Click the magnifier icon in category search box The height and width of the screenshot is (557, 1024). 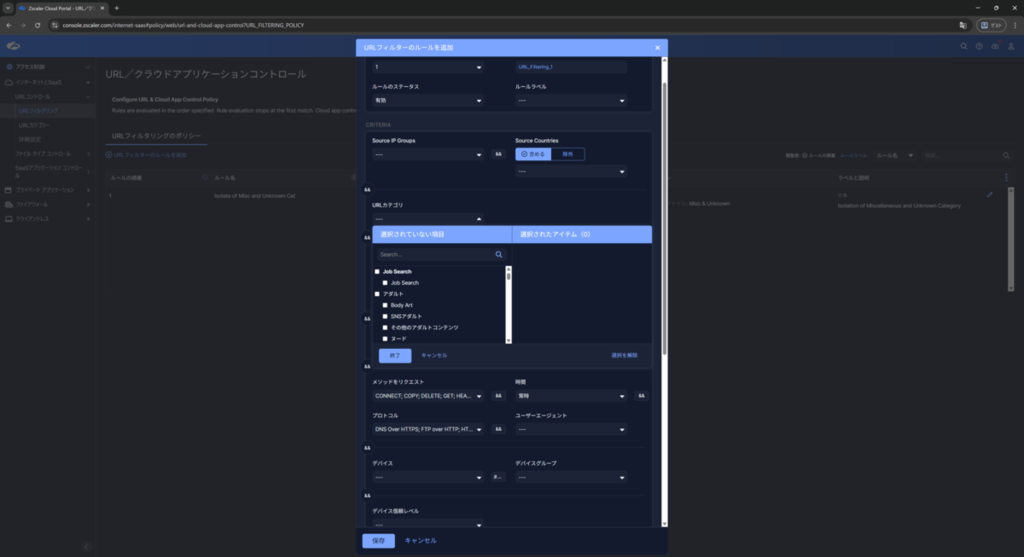point(499,255)
